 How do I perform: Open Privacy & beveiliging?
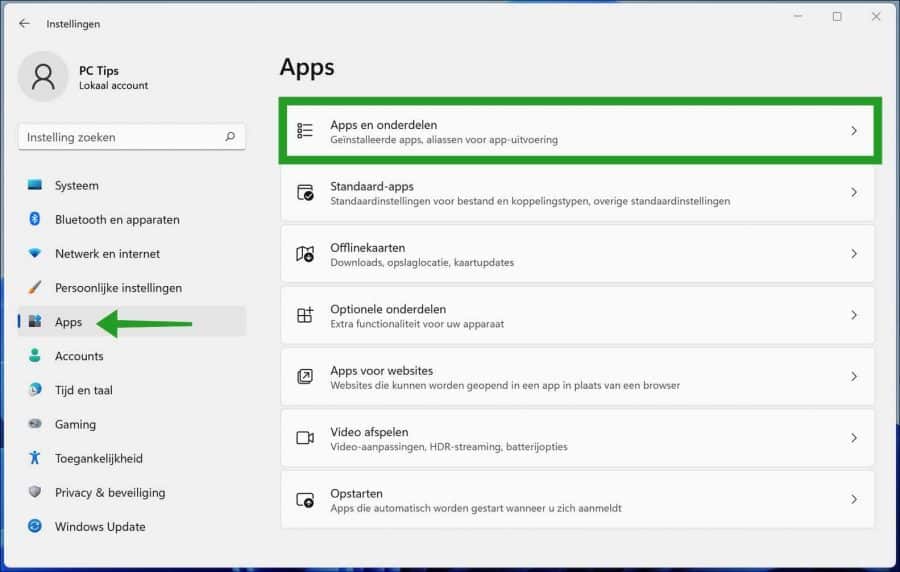click(x=132, y=492)
